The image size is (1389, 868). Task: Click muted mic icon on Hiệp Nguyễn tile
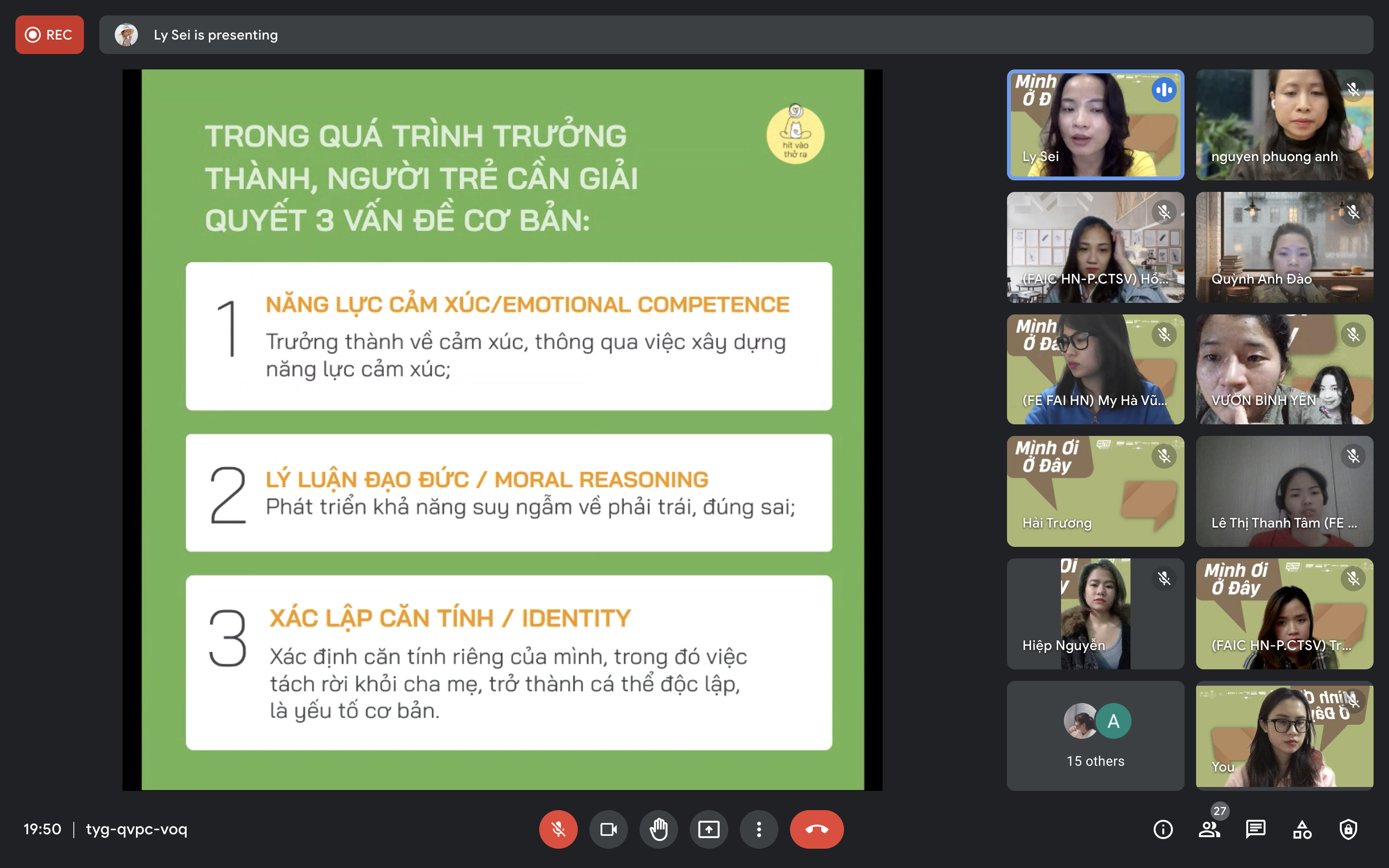coord(1164,579)
